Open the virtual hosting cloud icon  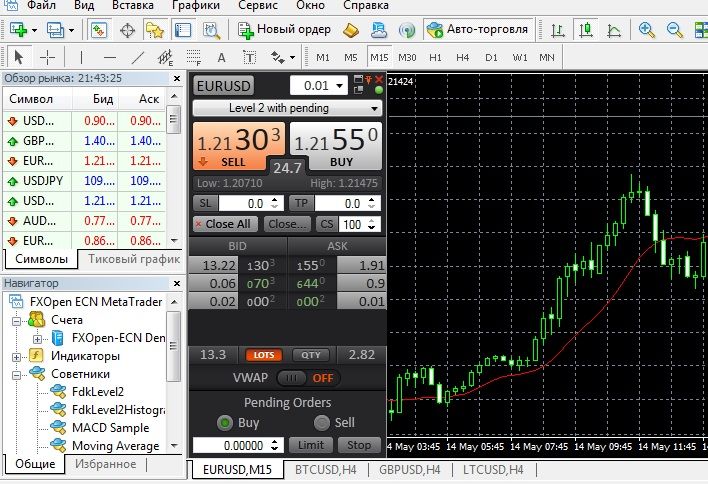(x=378, y=30)
